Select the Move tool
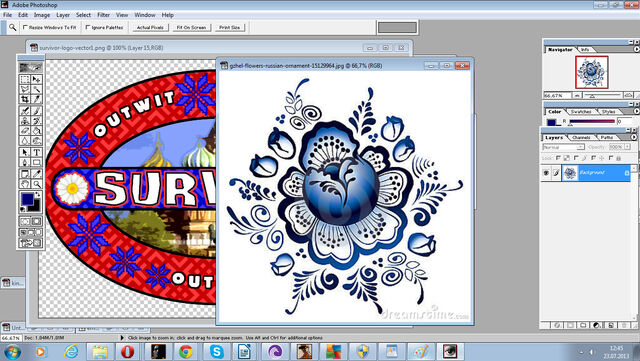This screenshot has width=640, height=361. click(36, 79)
